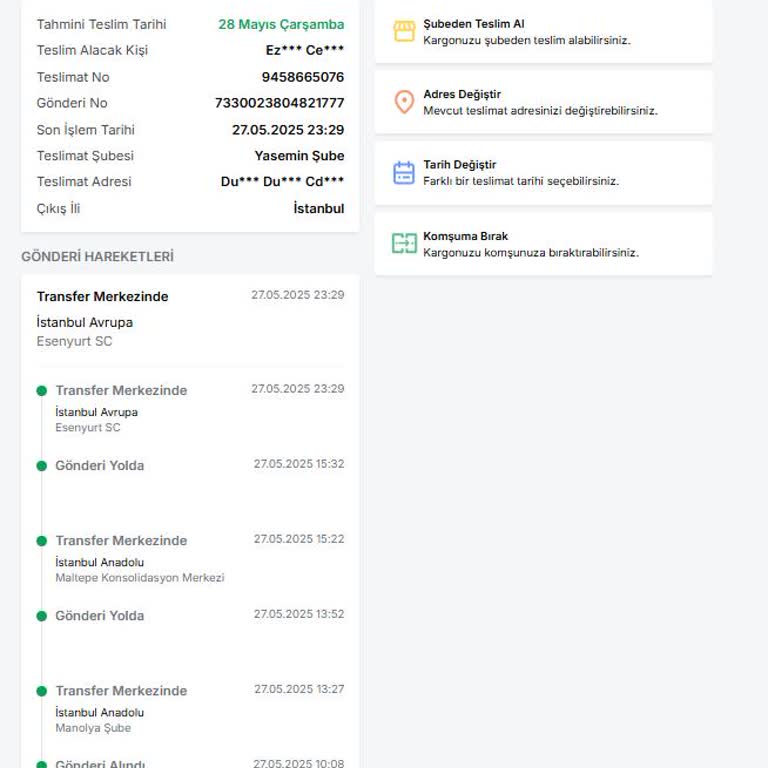The width and height of the screenshot is (768, 768).
Task: Click the Mevcut teslimat adresinizi değiştirebilirsiniz text
Action: coord(540,111)
